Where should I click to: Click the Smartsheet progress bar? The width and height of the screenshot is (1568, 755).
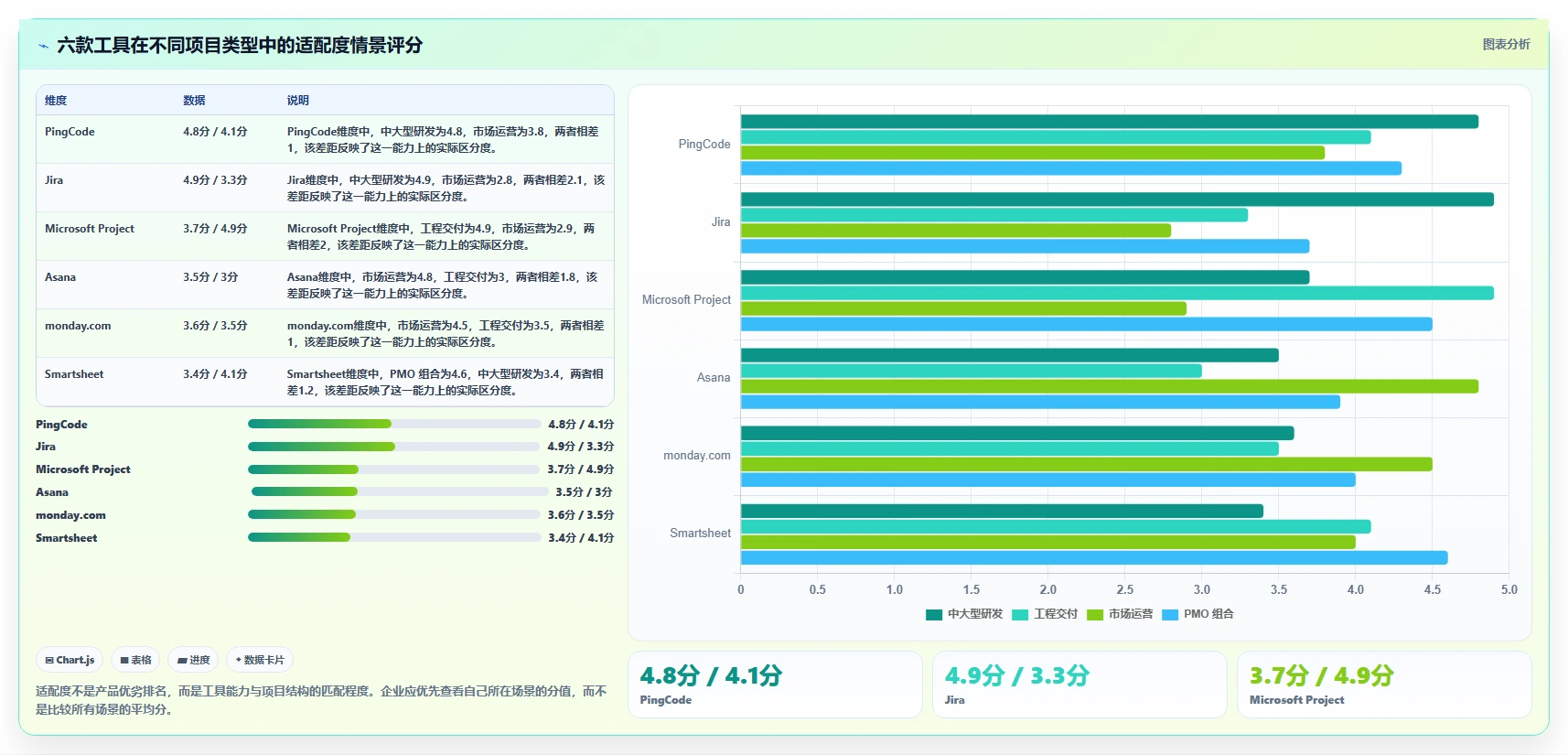pyautogui.click(x=394, y=537)
